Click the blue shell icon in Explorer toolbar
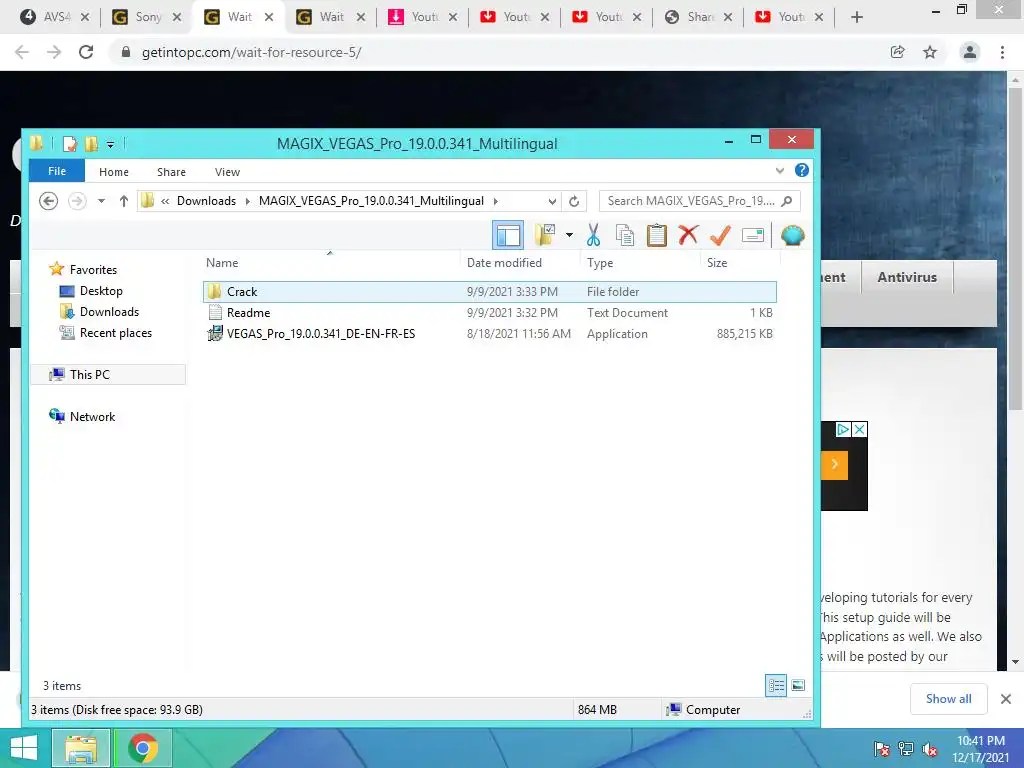 (792, 235)
